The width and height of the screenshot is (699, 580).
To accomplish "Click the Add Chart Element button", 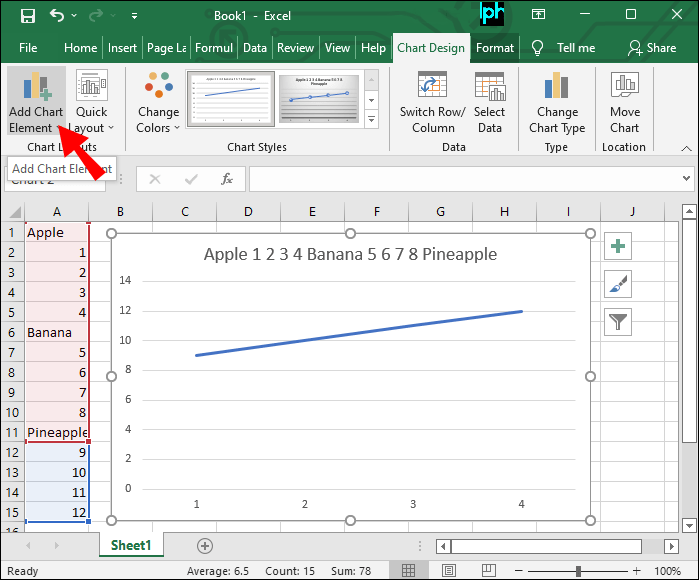I will (x=36, y=102).
